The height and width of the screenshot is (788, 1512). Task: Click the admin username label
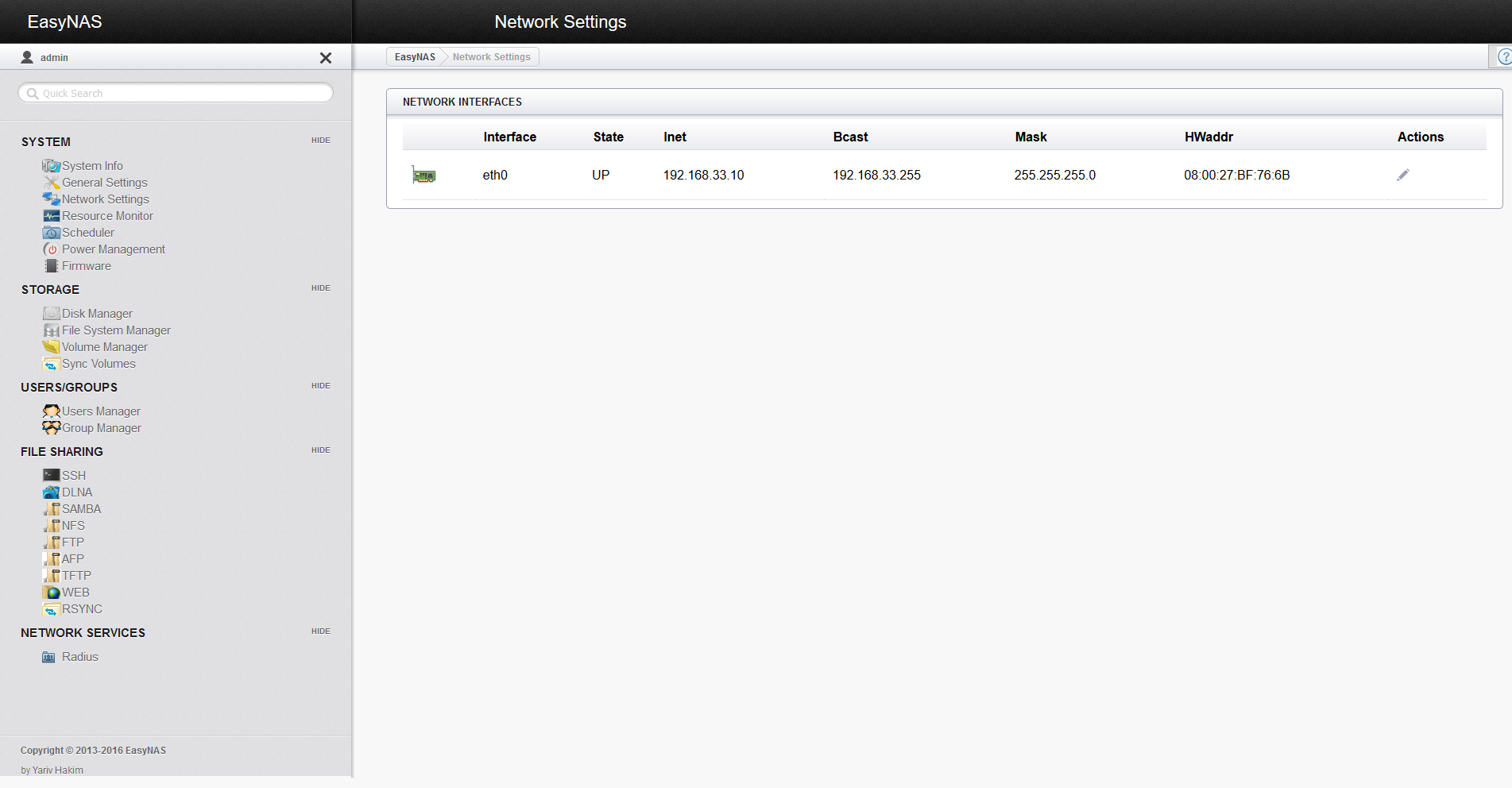click(54, 58)
